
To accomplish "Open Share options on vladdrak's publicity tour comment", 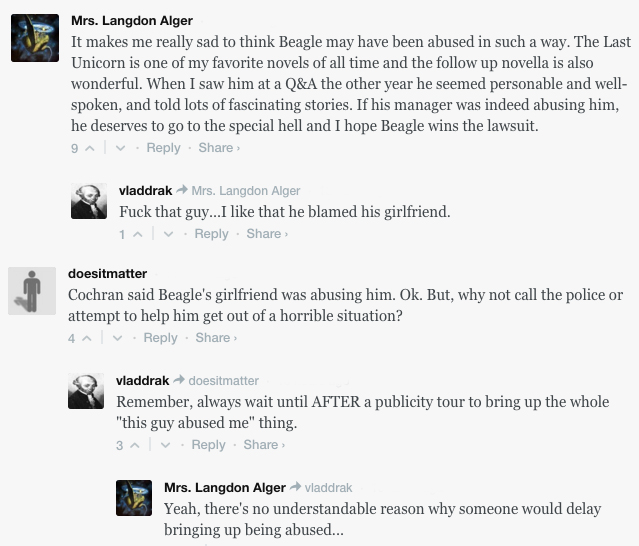I will 264,445.
